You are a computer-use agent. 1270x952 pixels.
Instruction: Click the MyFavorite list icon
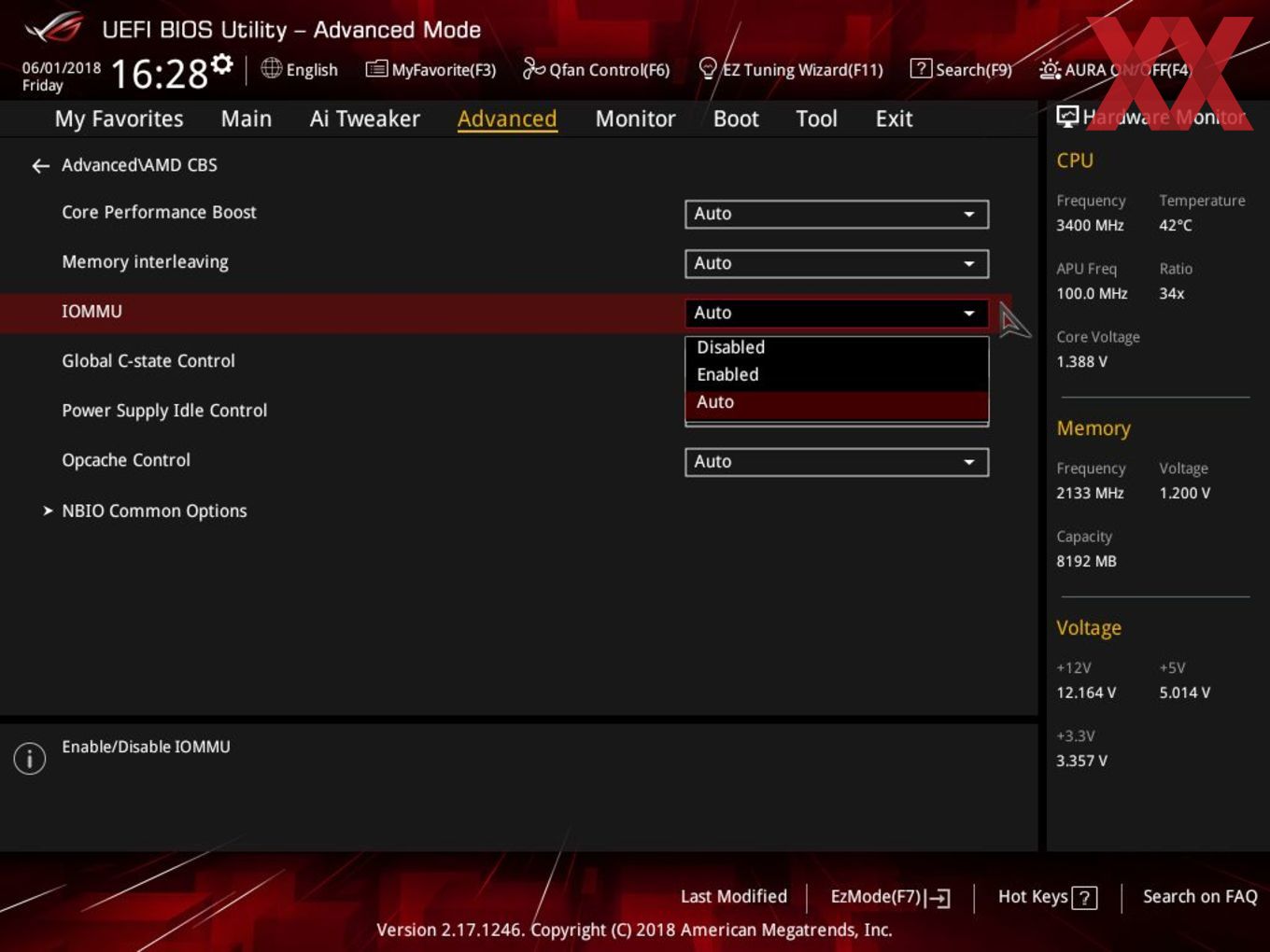click(376, 69)
